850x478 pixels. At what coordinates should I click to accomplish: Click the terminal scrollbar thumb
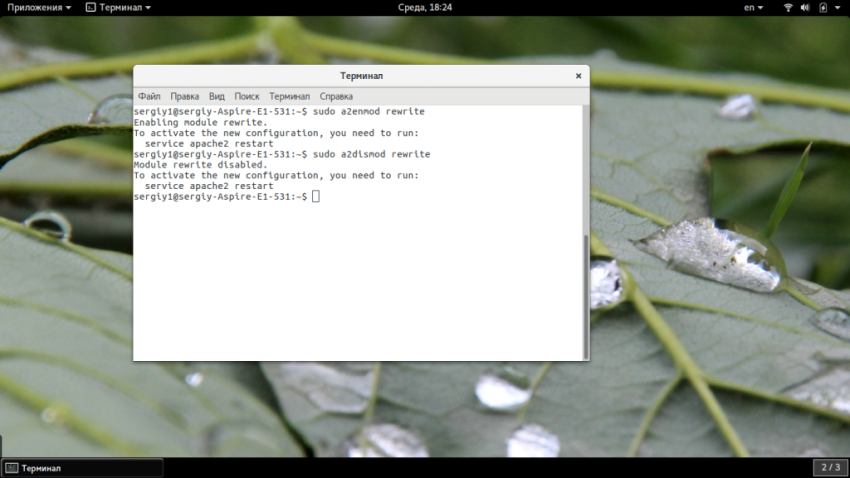pyautogui.click(x=585, y=295)
